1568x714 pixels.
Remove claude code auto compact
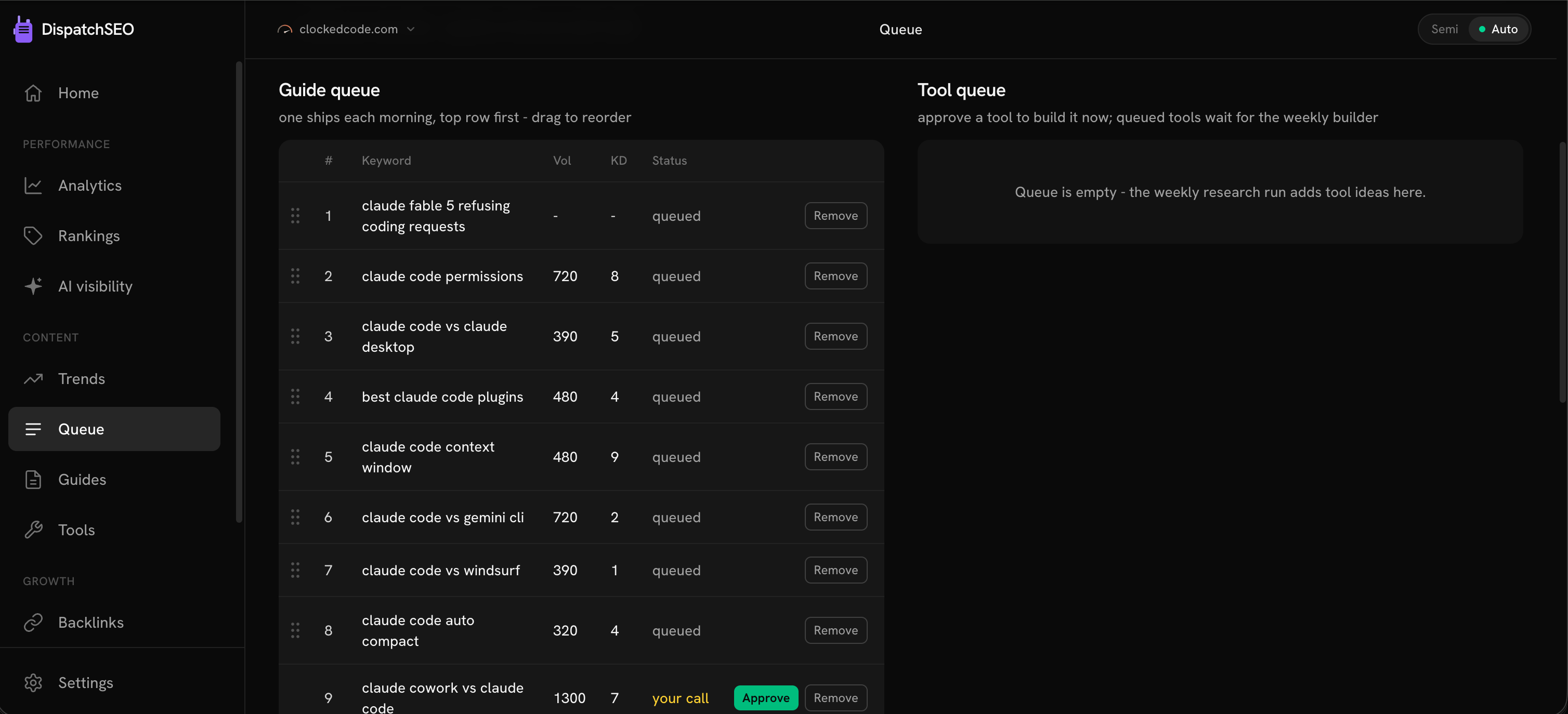[836, 631]
